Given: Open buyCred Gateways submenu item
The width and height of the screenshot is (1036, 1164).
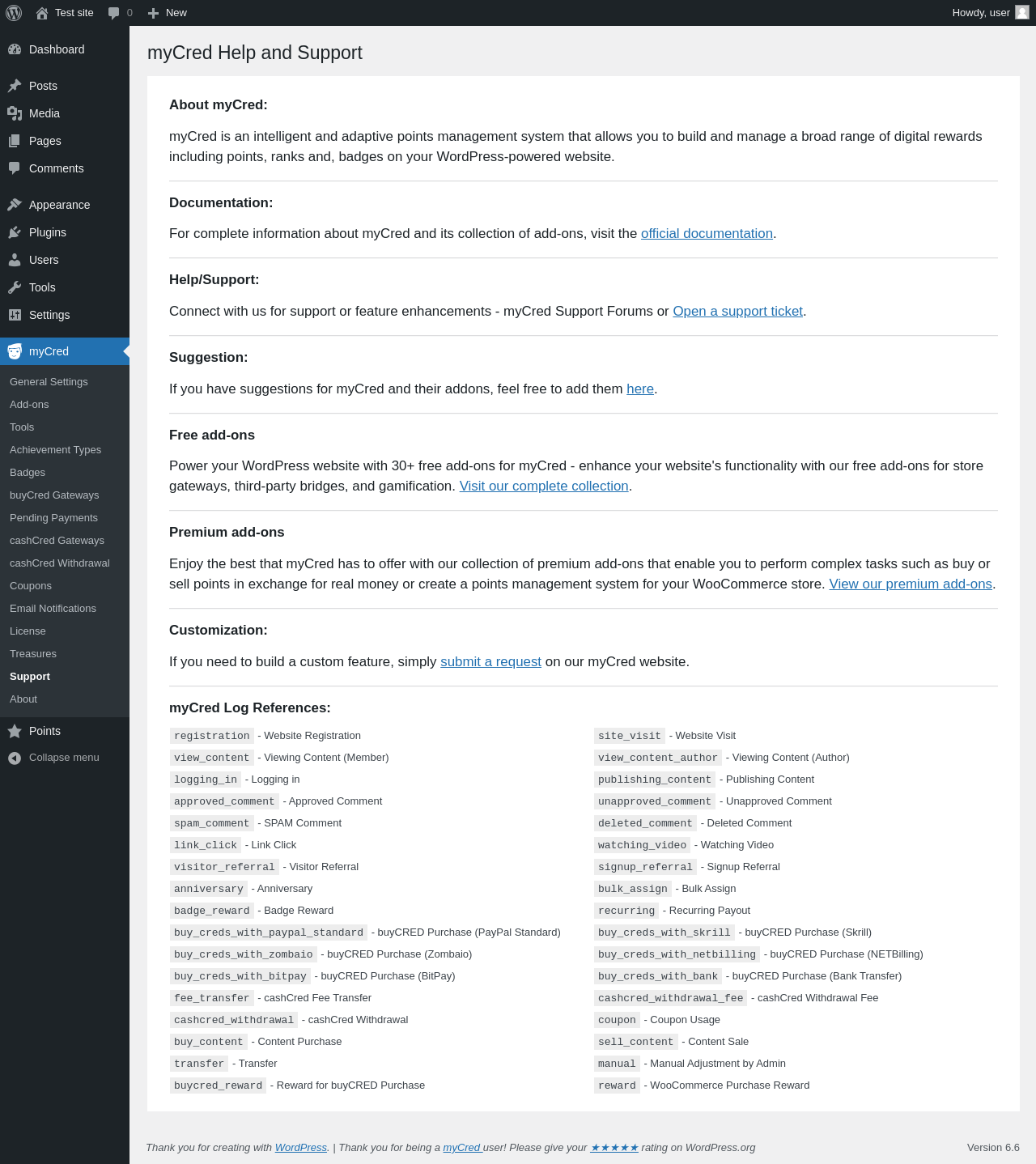Looking at the screenshot, I should point(54,495).
